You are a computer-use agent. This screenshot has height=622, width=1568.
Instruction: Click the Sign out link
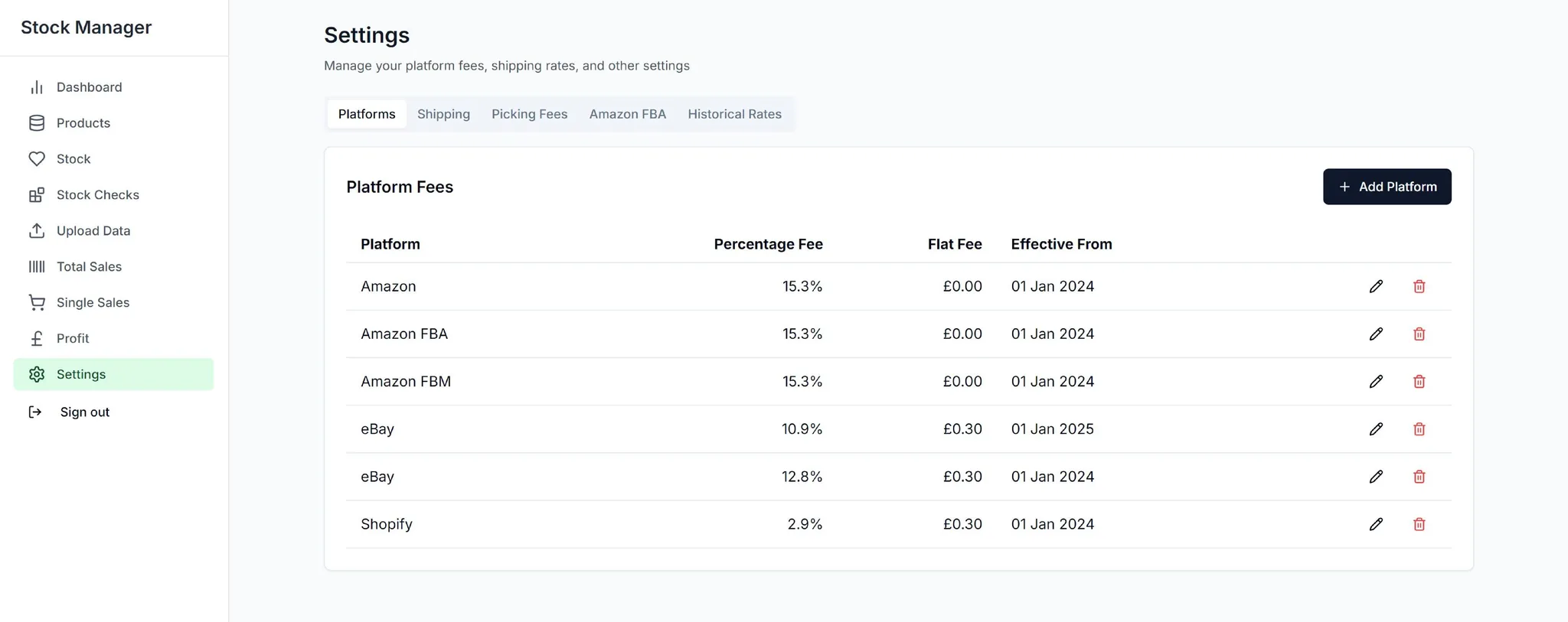[x=85, y=412]
